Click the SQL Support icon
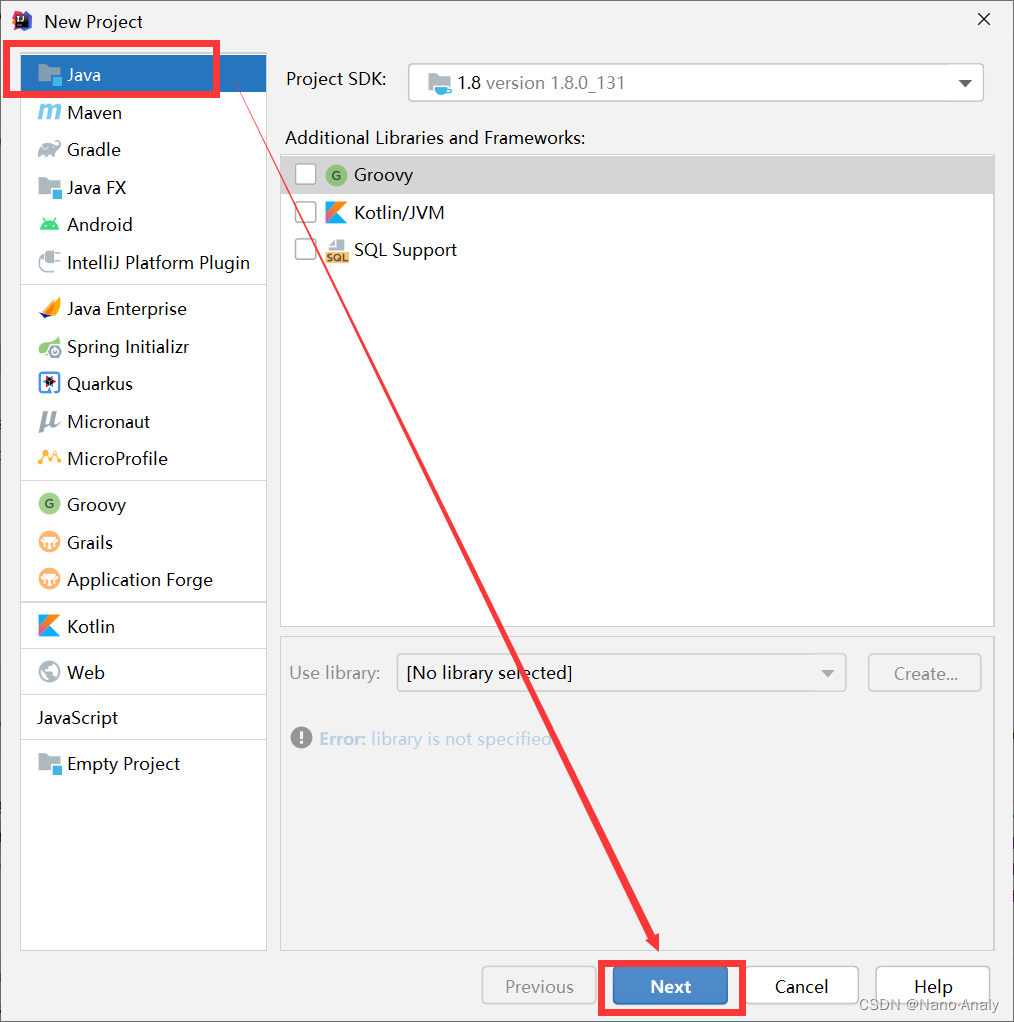 [x=337, y=250]
